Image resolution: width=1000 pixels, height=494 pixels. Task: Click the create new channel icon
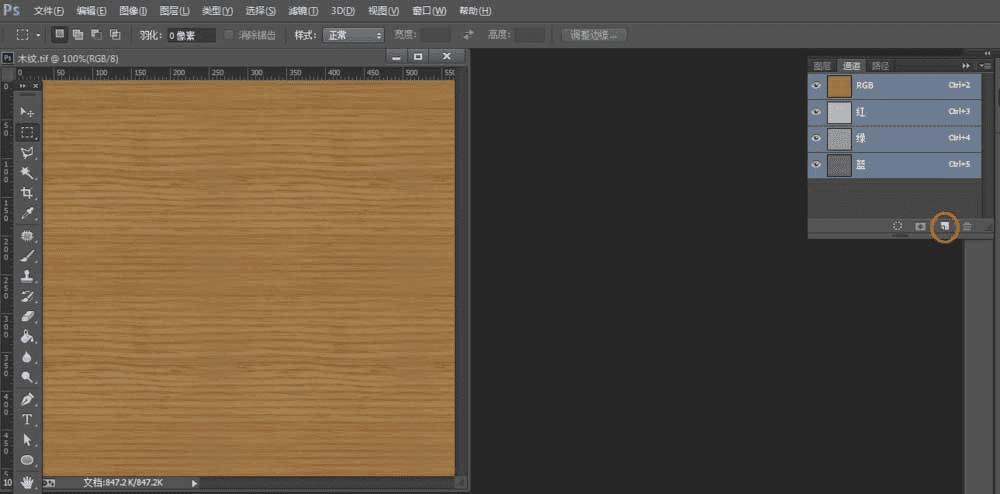[x=944, y=227]
